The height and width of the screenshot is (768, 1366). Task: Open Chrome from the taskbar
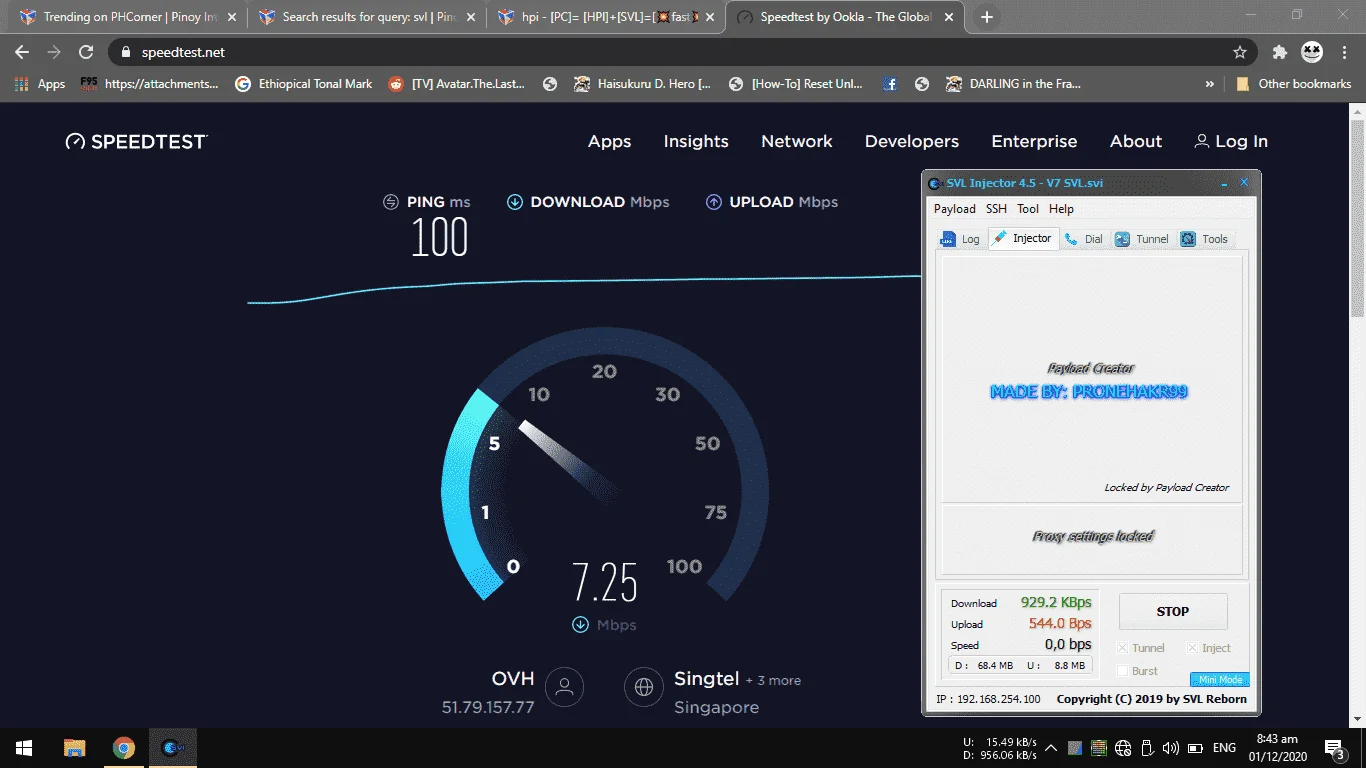tap(124, 748)
